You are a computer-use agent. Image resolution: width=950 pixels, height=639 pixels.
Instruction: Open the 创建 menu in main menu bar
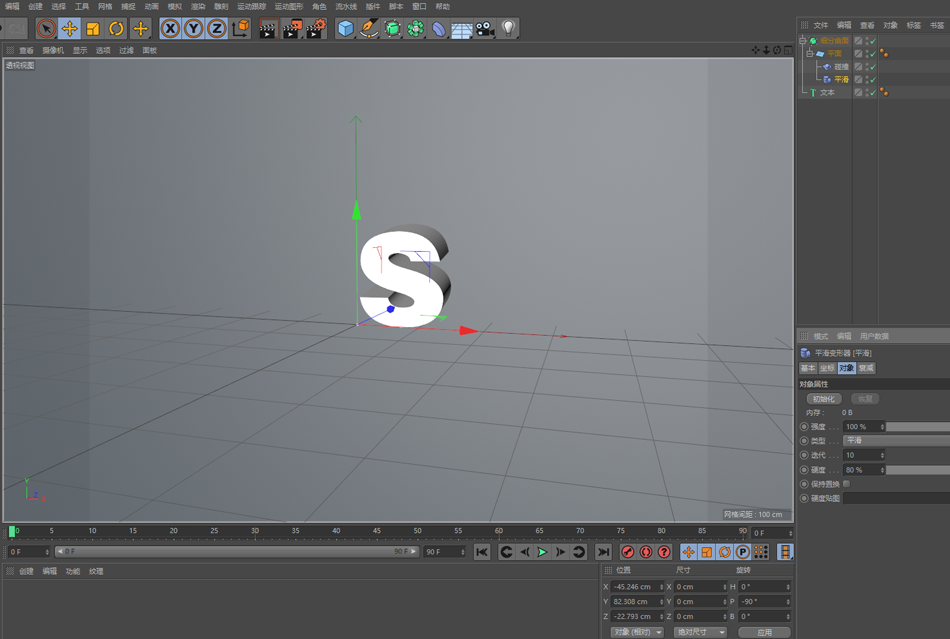36,6
